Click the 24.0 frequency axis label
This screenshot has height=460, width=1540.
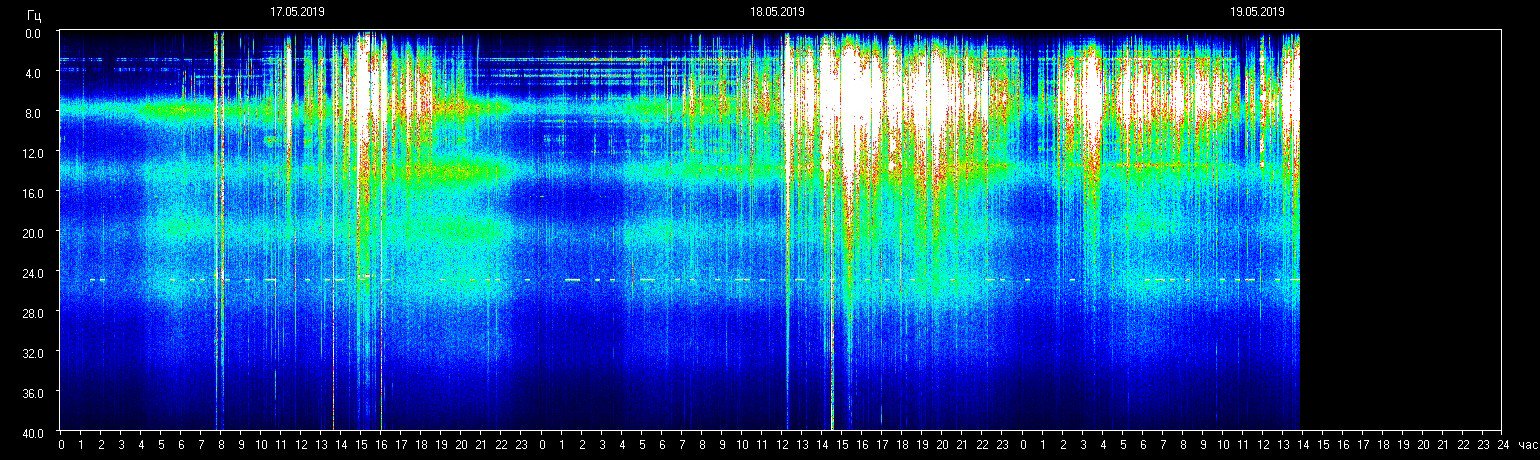click(x=31, y=272)
